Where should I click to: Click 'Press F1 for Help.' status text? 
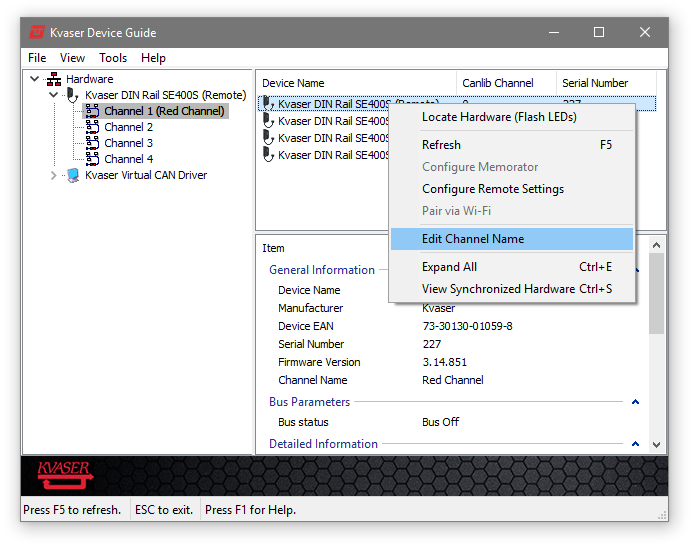pyautogui.click(x=250, y=510)
